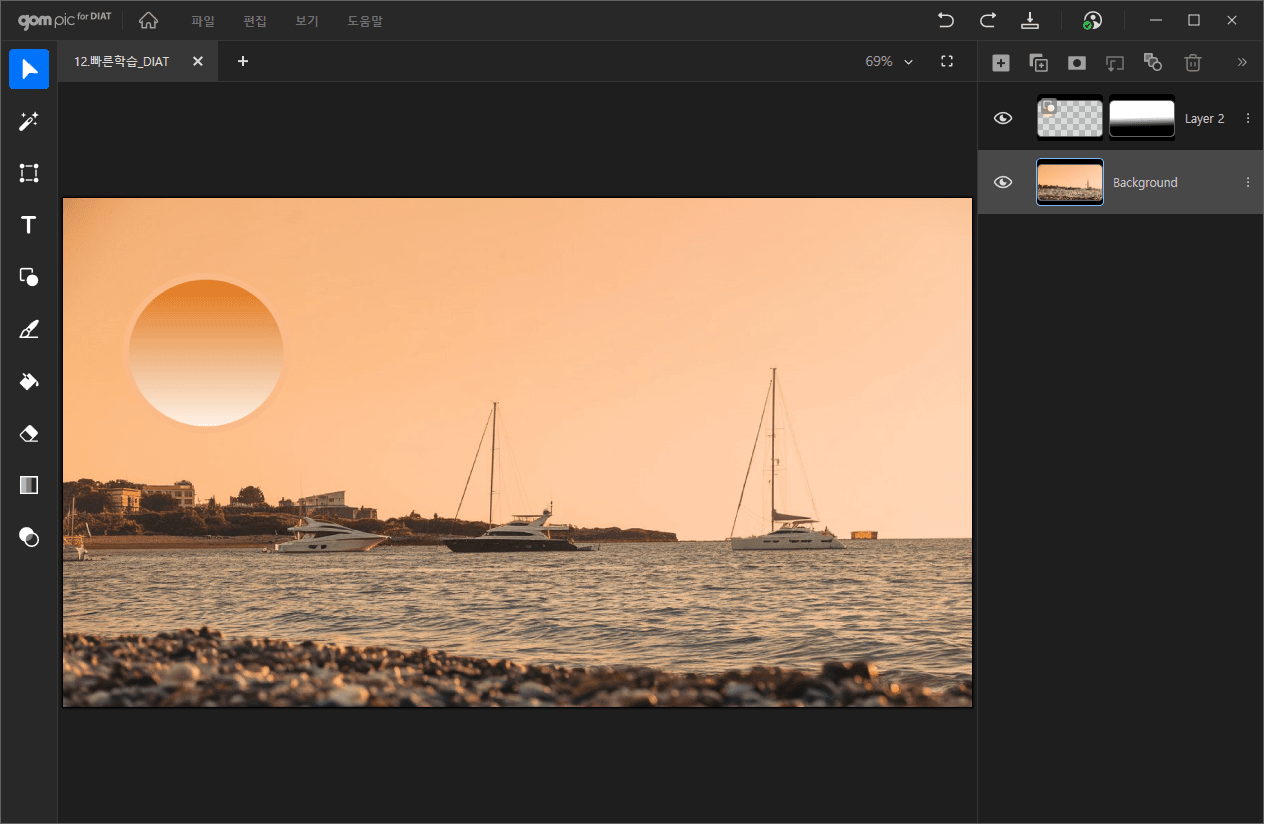Select the Shape tool
Screen dimensions: 1264x824
pos(29,277)
